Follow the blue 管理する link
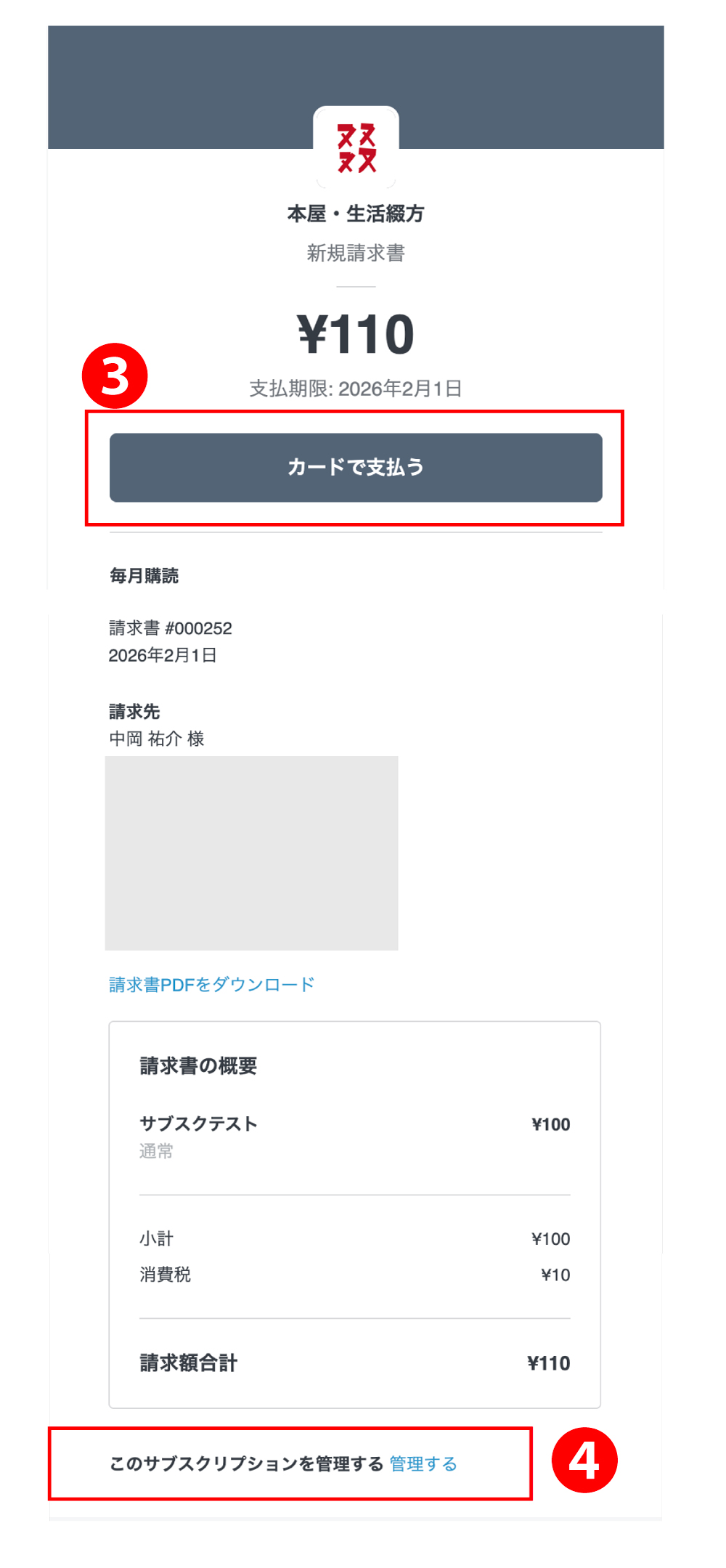Viewport: 726px width, 1568px height. pos(423,1464)
